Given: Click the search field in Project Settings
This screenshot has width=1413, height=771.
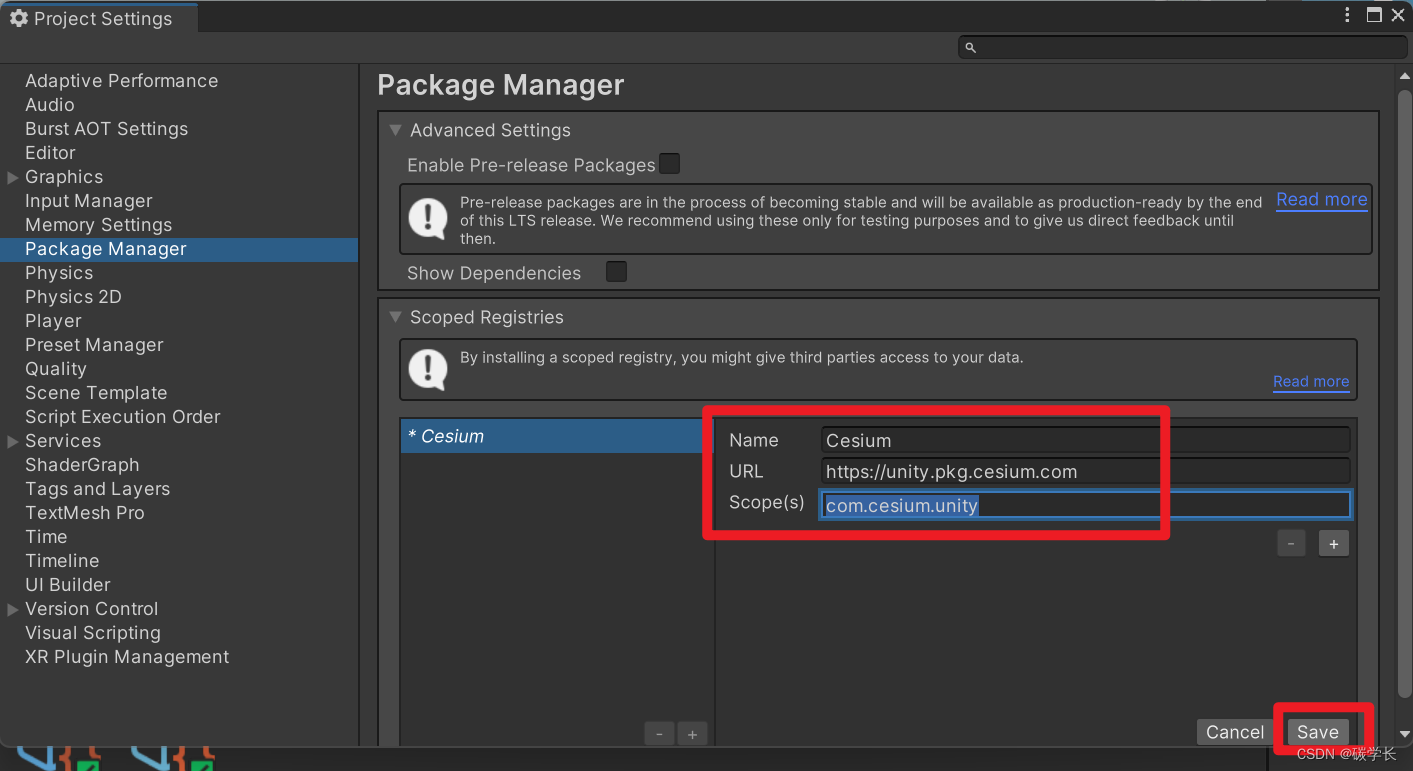Looking at the screenshot, I should [1182, 47].
